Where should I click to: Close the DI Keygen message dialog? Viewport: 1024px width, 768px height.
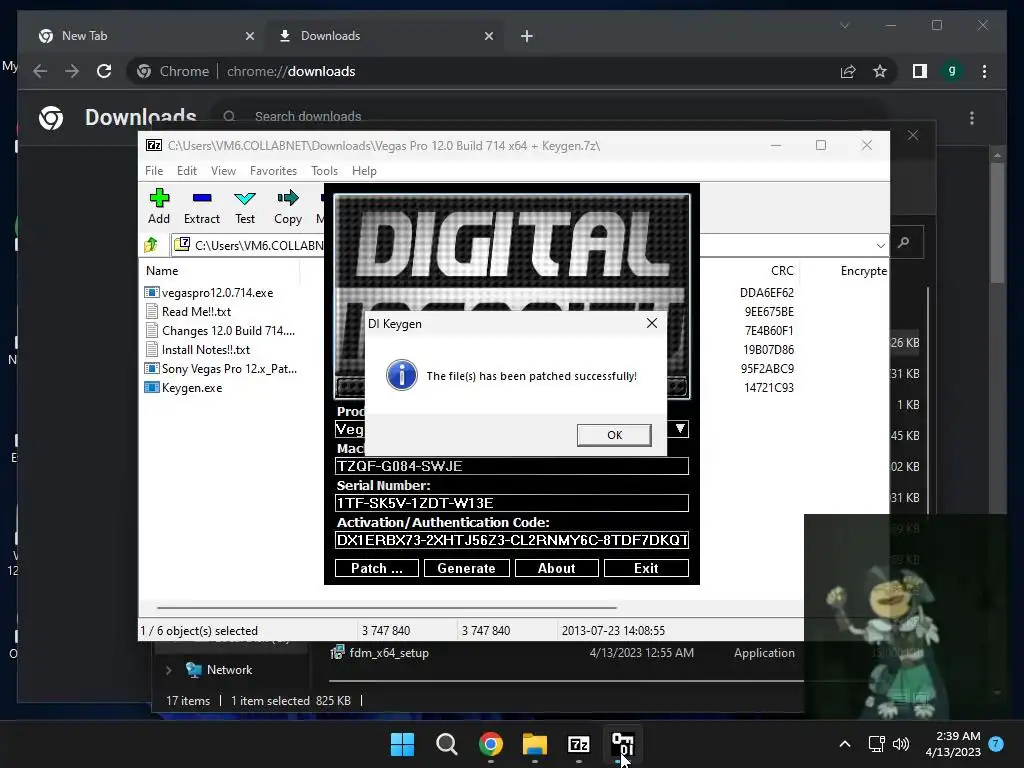(651, 323)
